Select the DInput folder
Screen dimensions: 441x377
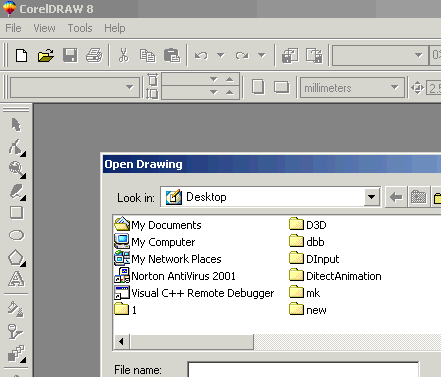coord(314,259)
